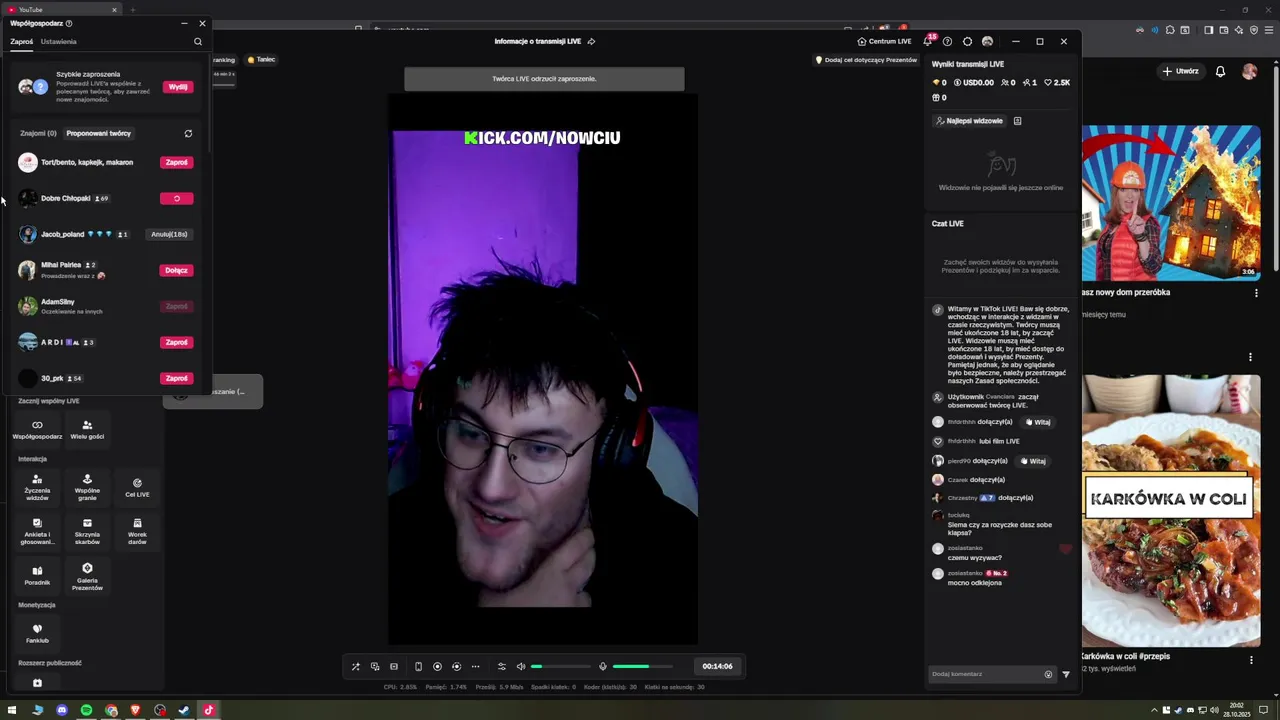Open the help question mark icon
The width and height of the screenshot is (1280, 720).
[948, 41]
